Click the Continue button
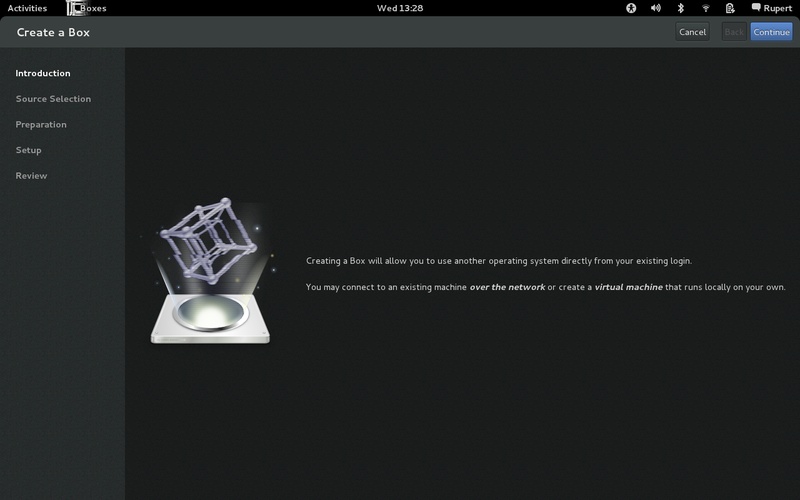This screenshot has height=500, width=800. pyautogui.click(x=771, y=32)
